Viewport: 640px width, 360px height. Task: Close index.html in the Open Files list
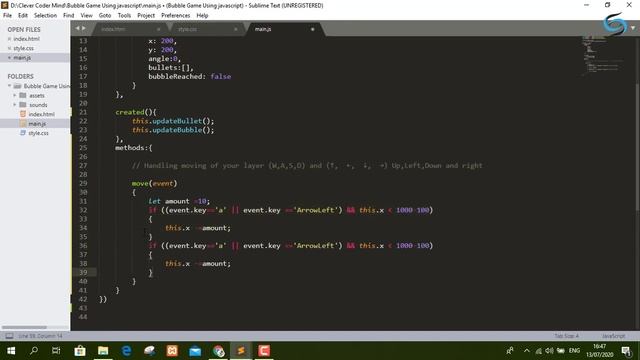tap(9, 39)
